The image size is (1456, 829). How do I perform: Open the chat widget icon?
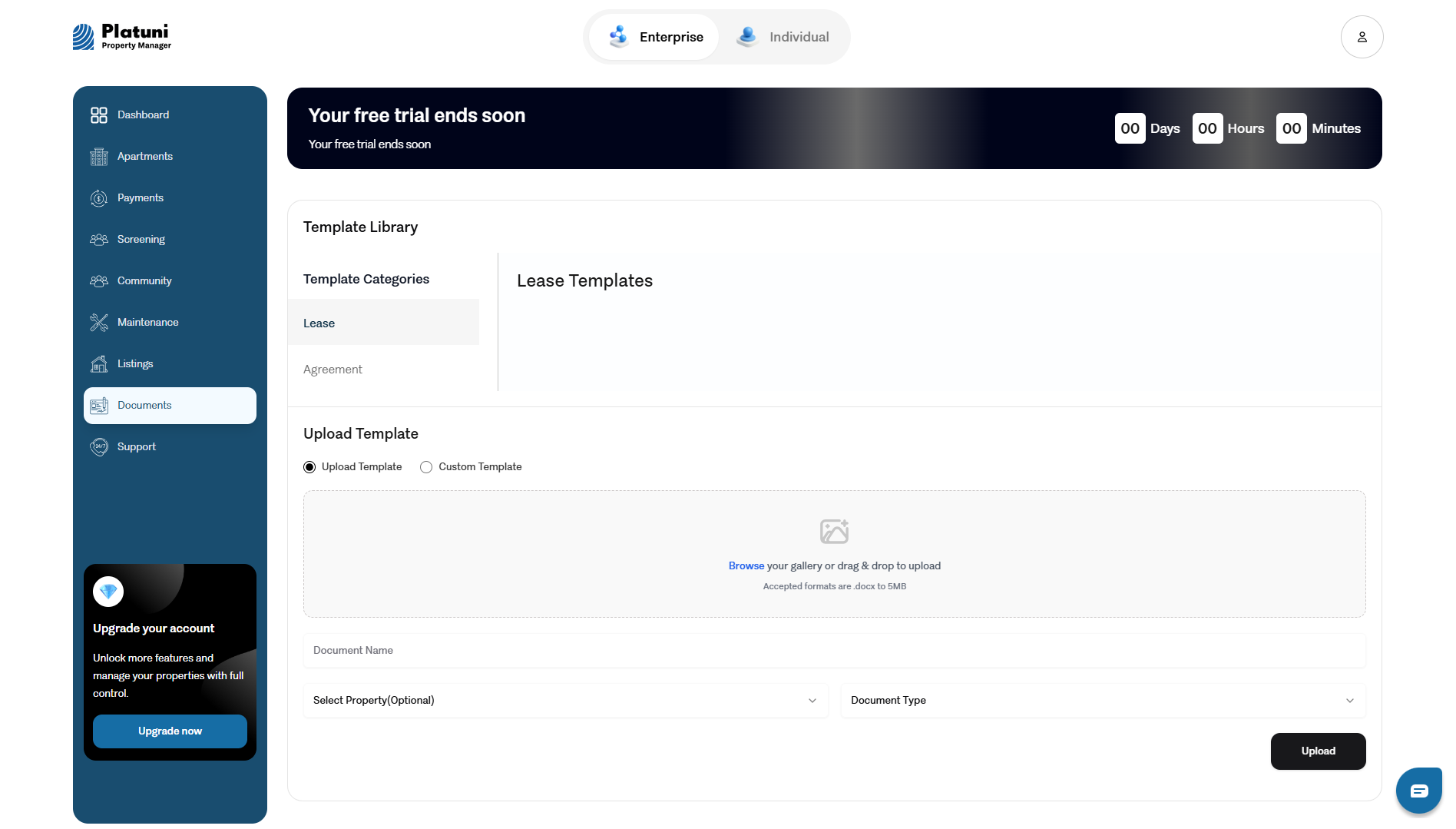[x=1418, y=791]
